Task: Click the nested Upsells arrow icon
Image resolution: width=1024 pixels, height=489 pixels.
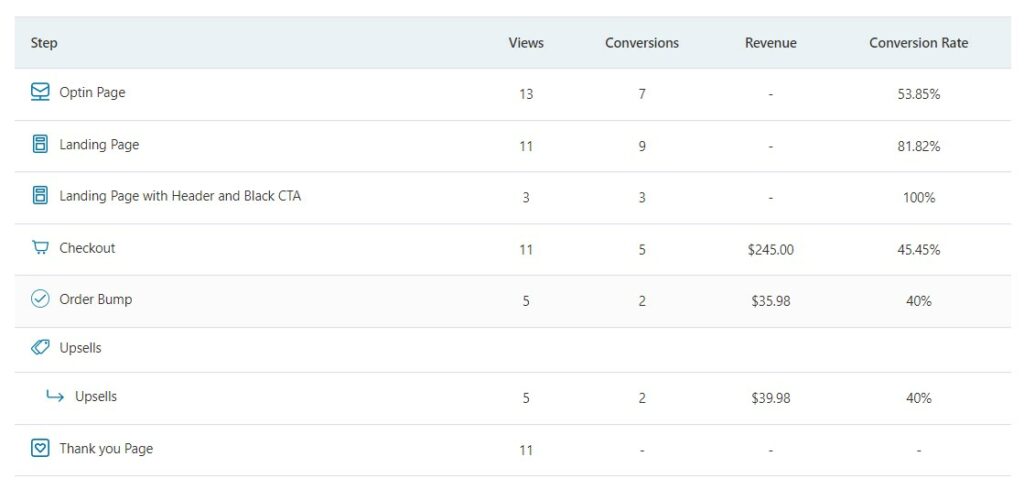Action: coord(55,396)
